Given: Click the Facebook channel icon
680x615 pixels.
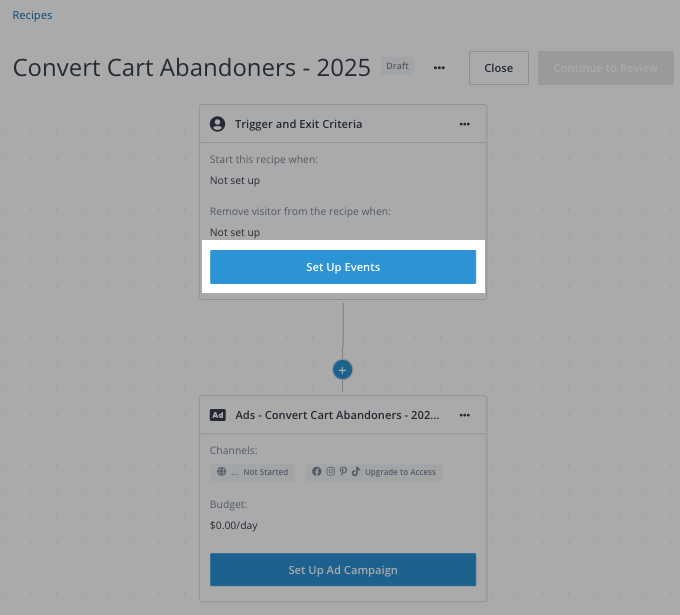Looking at the screenshot, I should (317, 471).
